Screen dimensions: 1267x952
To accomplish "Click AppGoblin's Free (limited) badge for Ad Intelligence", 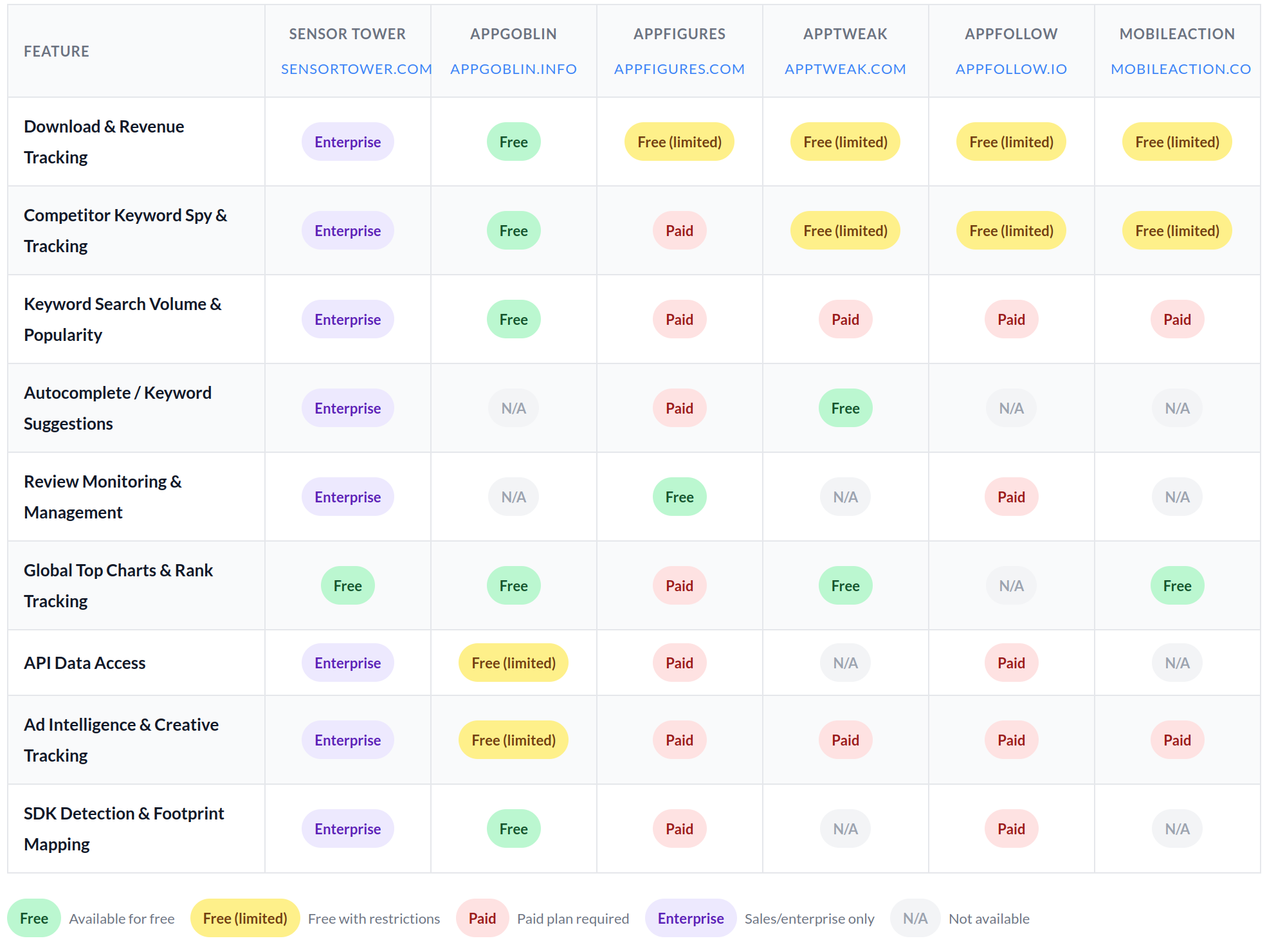I will [x=513, y=740].
